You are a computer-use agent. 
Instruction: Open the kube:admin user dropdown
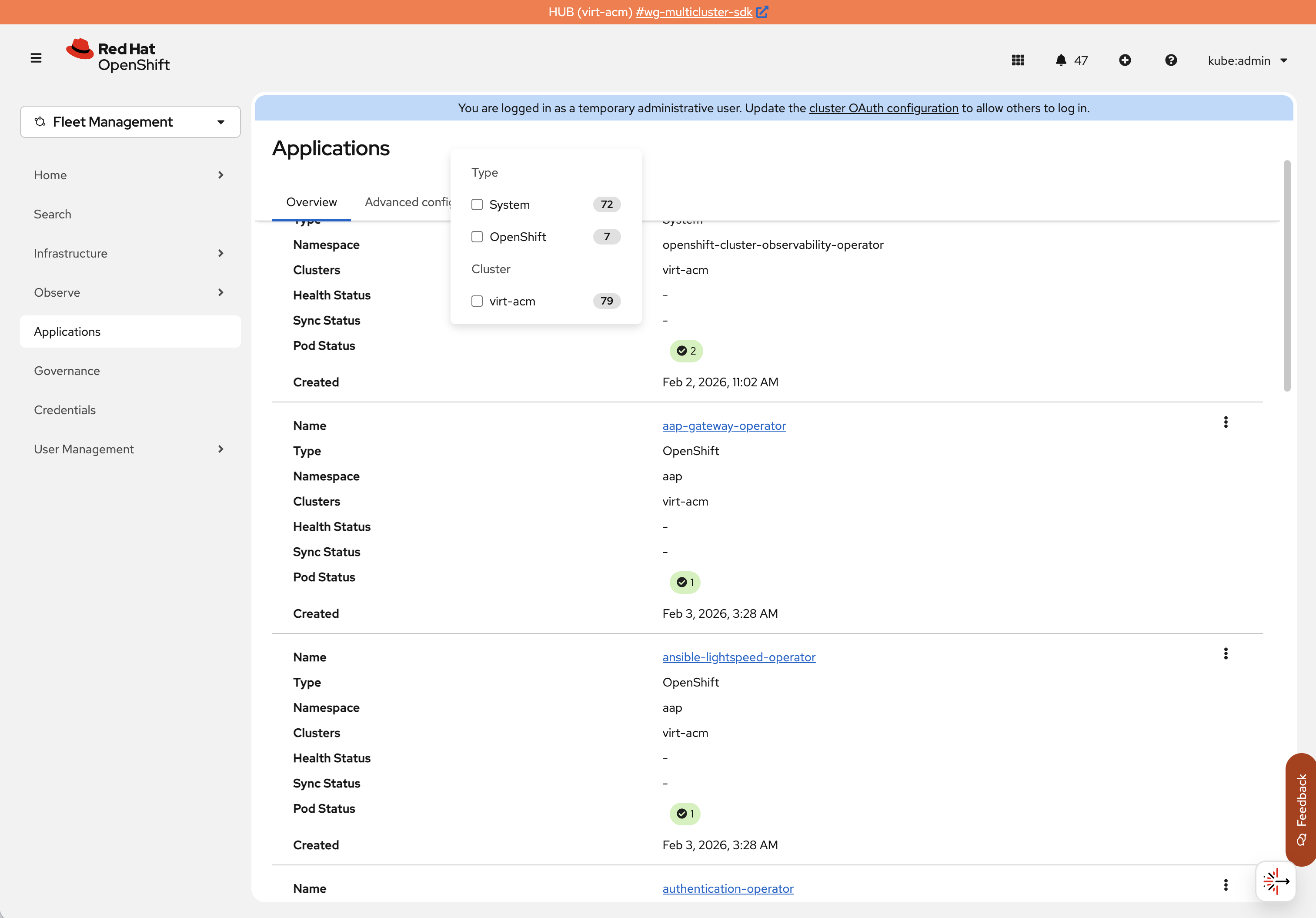point(1247,60)
